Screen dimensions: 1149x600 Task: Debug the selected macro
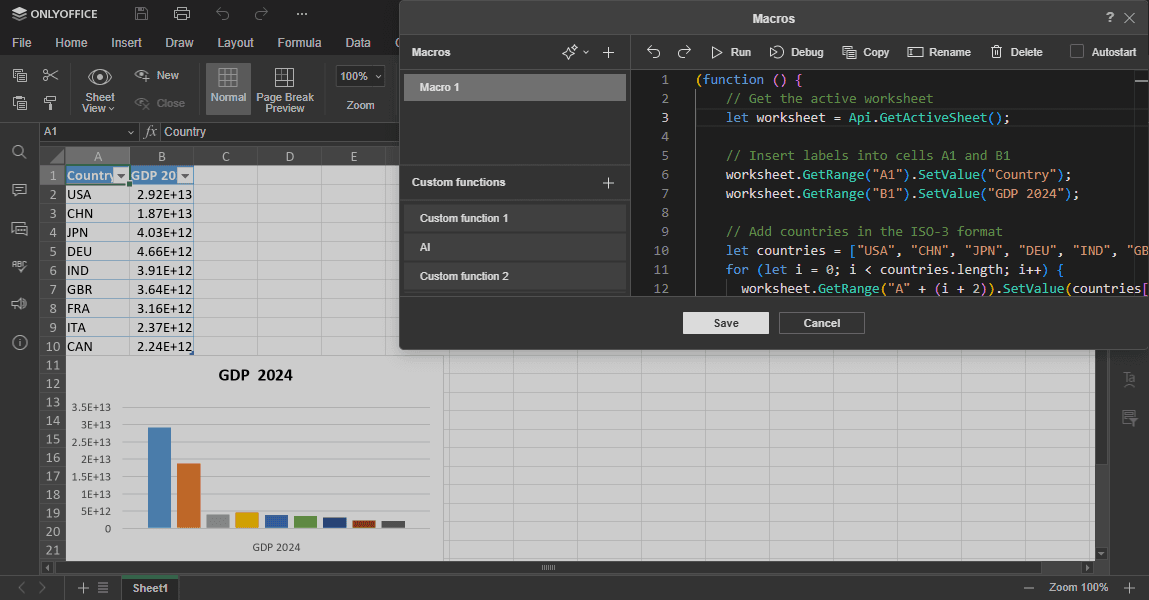click(x=797, y=52)
